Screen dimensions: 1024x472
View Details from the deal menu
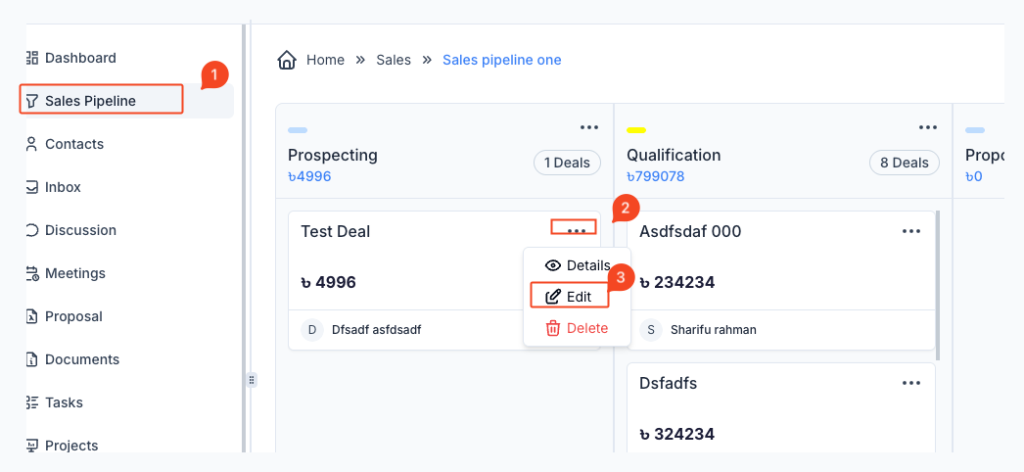(577, 265)
